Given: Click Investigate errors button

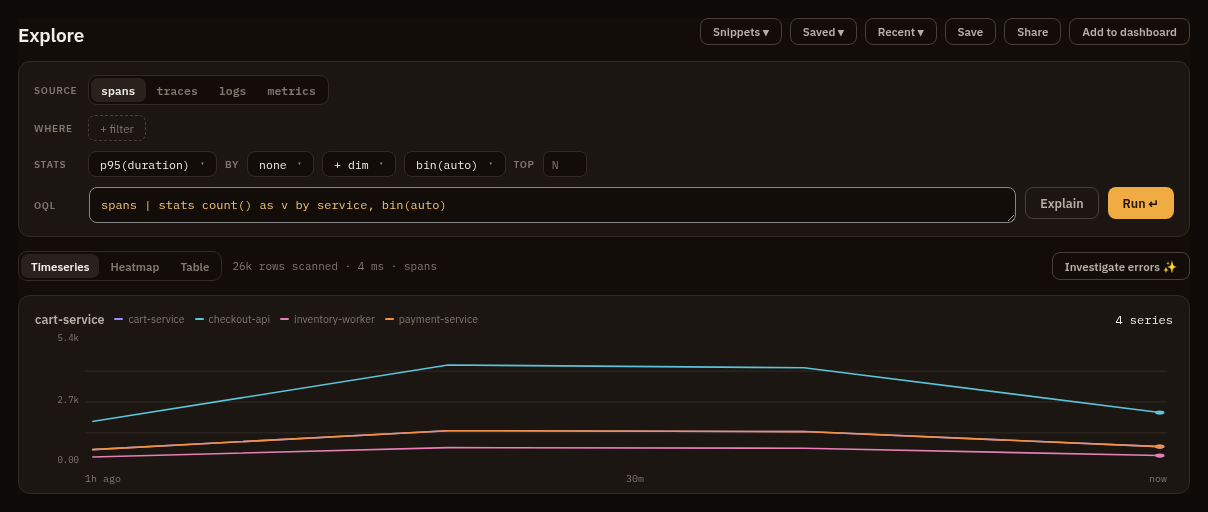Looking at the screenshot, I should click(x=1121, y=266).
